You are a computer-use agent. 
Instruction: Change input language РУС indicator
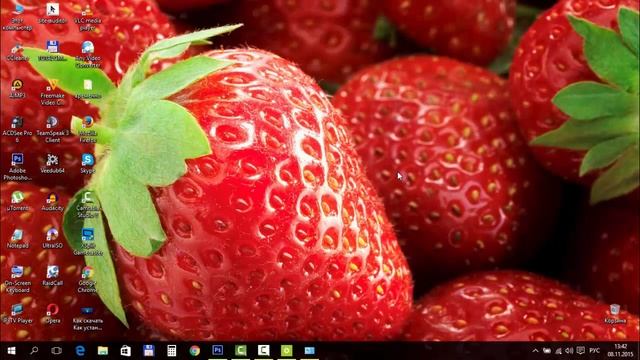point(595,351)
